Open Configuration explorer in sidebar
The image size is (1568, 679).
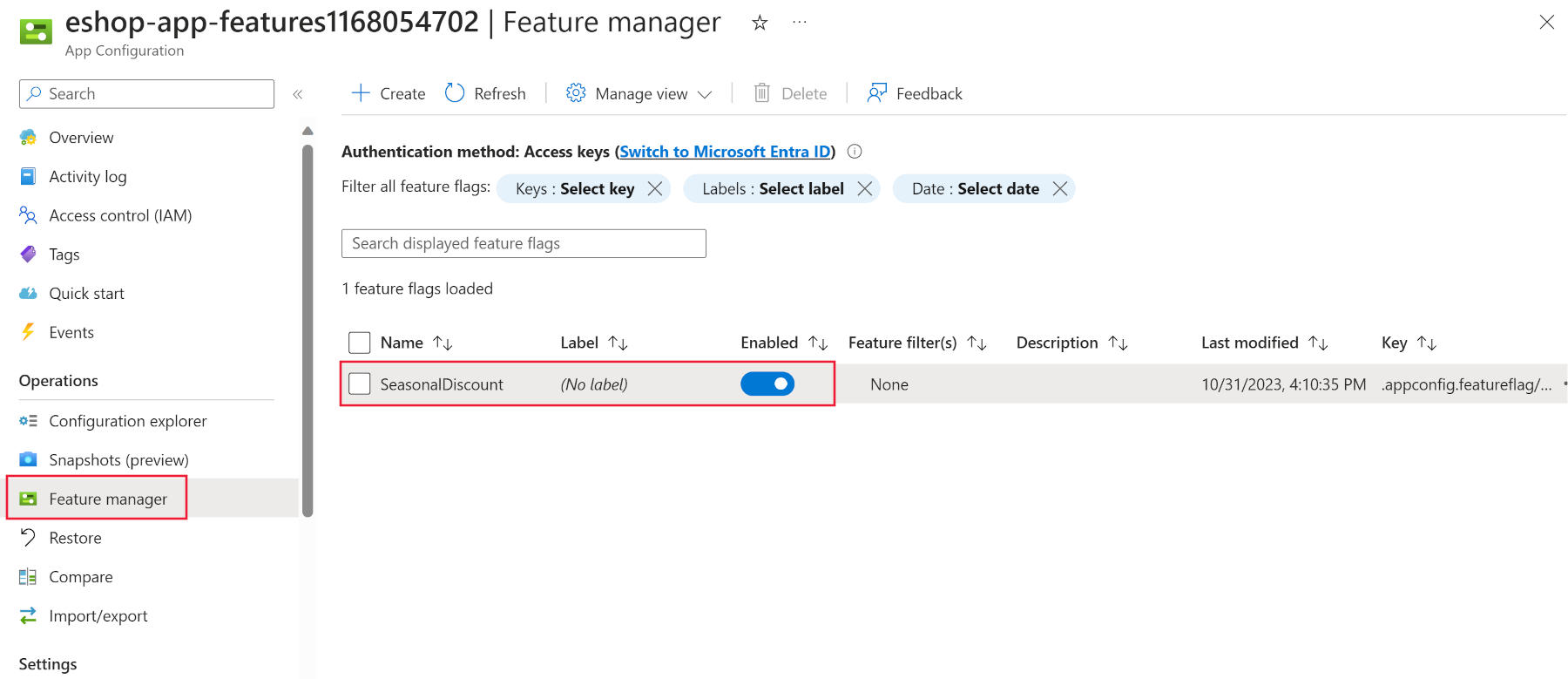click(127, 421)
